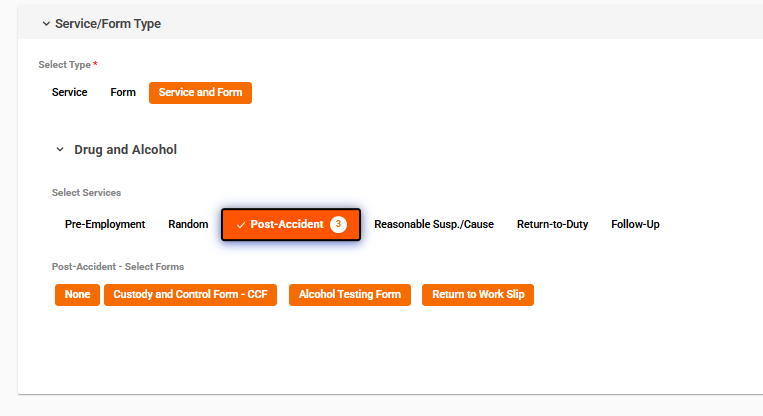This screenshot has height=416, width=763.
Task: Deselect the Post-Accident service
Action: (x=287, y=225)
